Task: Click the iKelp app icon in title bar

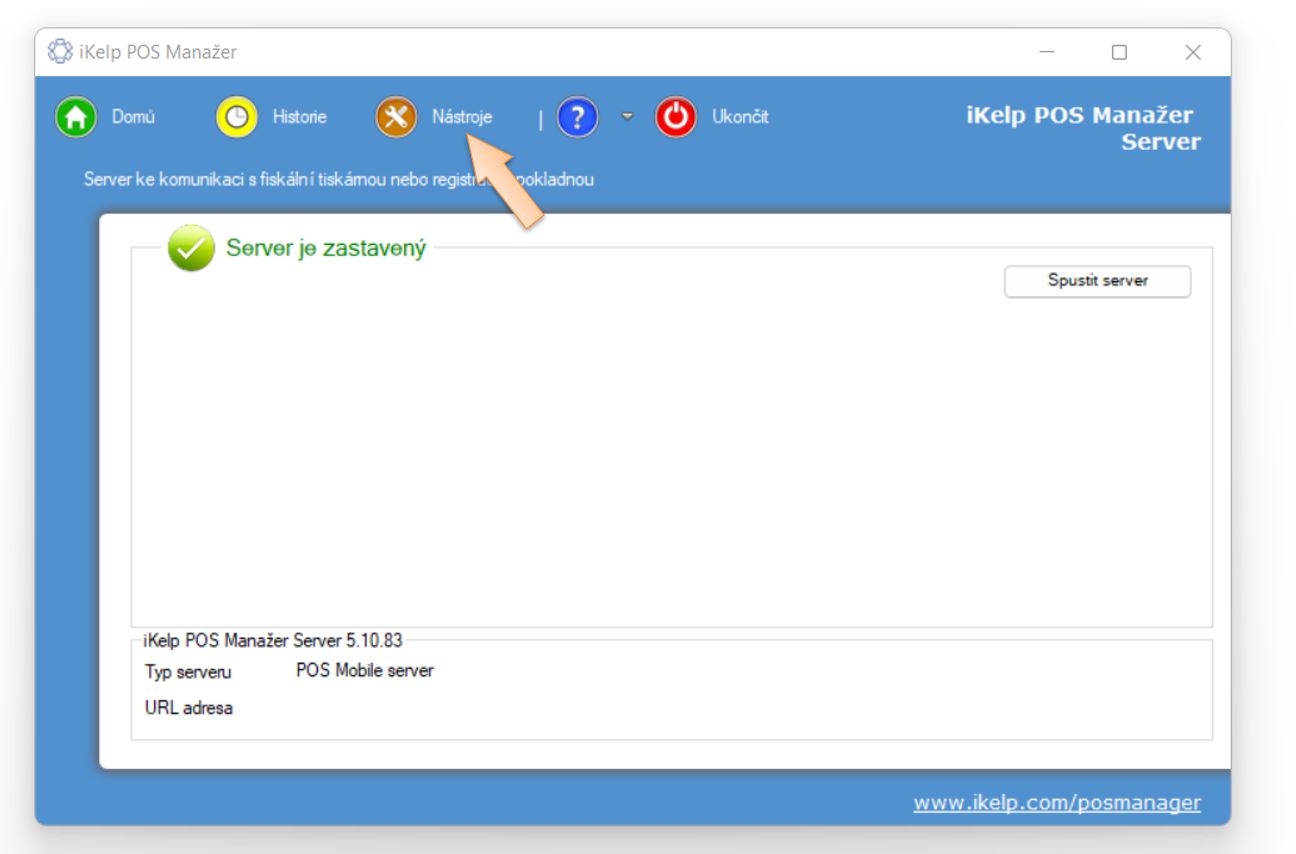Action: (60, 52)
